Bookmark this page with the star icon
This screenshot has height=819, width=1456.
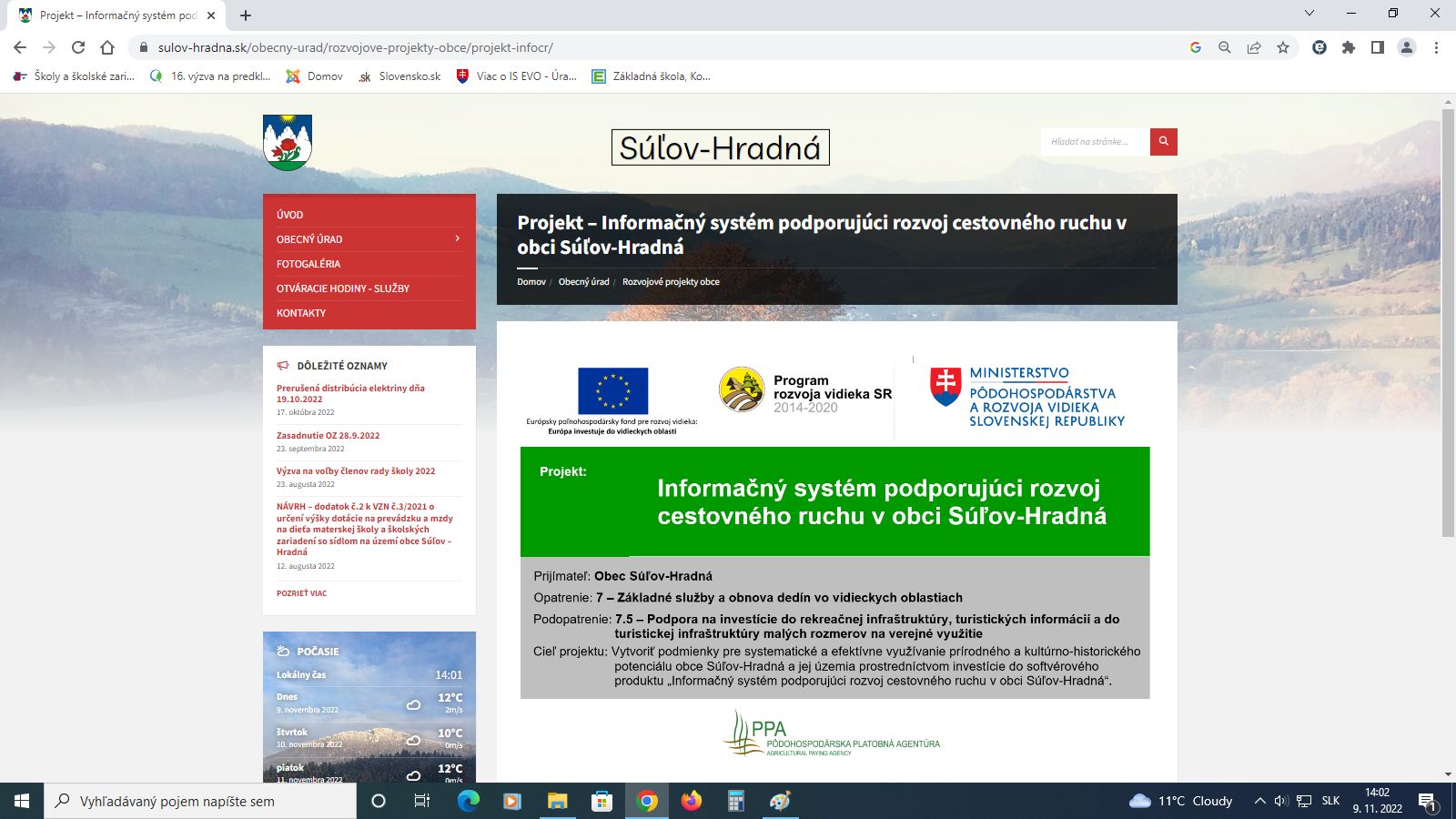tap(1283, 47)
